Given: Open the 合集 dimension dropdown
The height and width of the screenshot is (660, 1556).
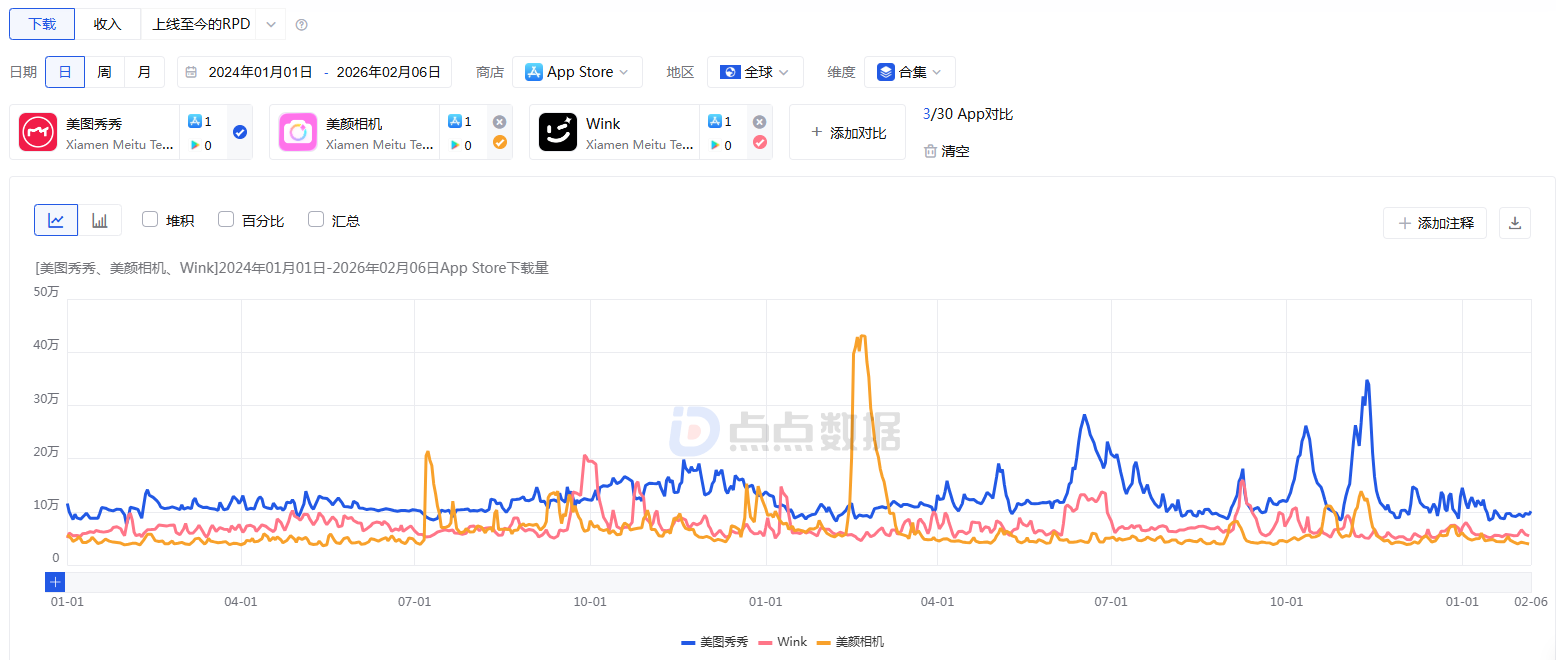Looking at the screenshot, I should [909, 72].
